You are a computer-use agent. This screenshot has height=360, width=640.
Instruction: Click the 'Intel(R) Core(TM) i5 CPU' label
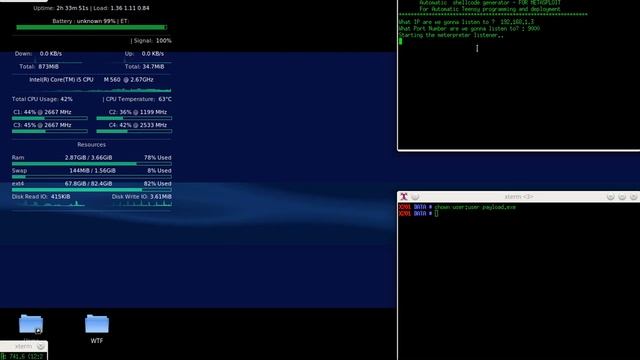click(x=61, y=80)
